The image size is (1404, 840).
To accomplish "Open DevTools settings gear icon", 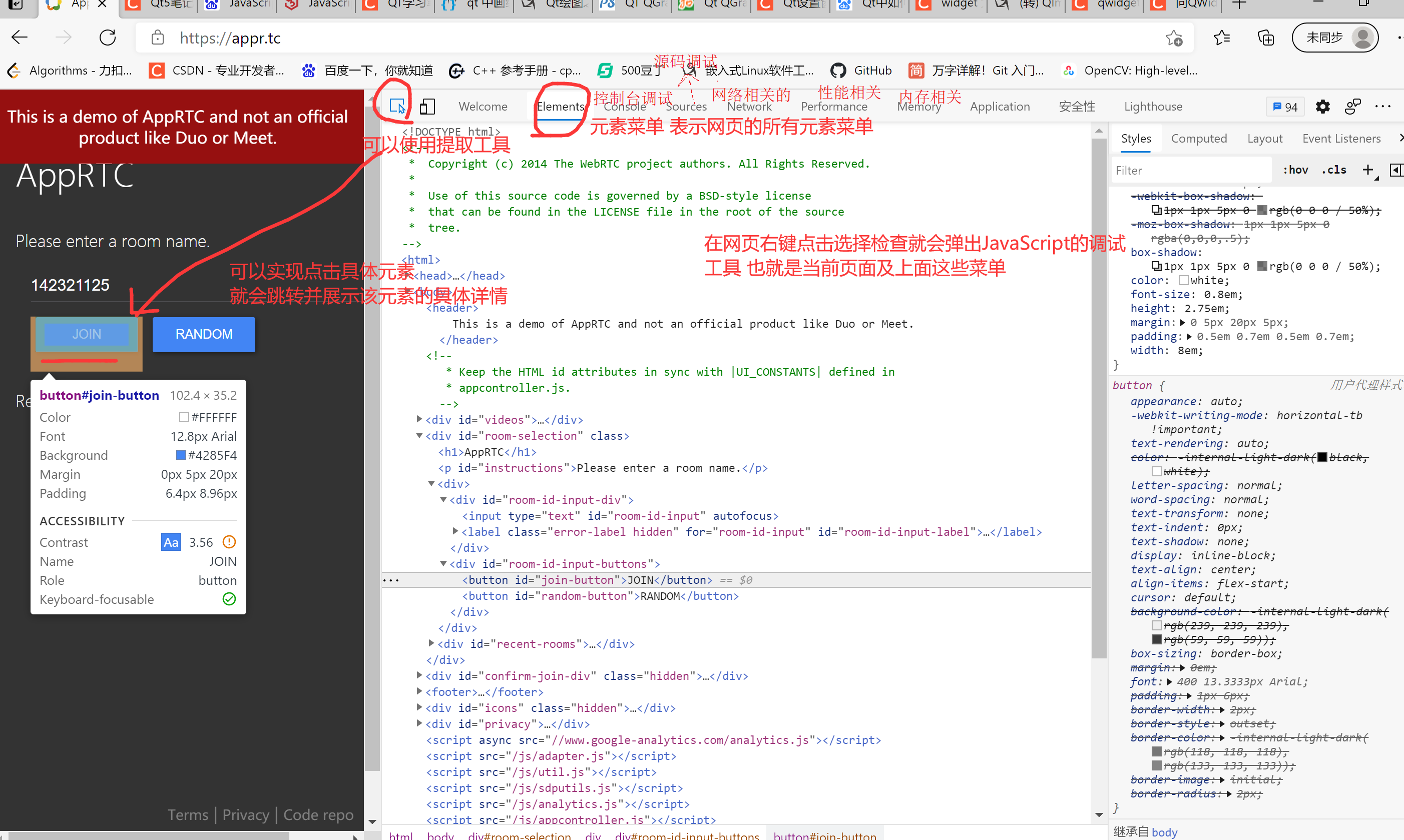I will pos(1322,107).
